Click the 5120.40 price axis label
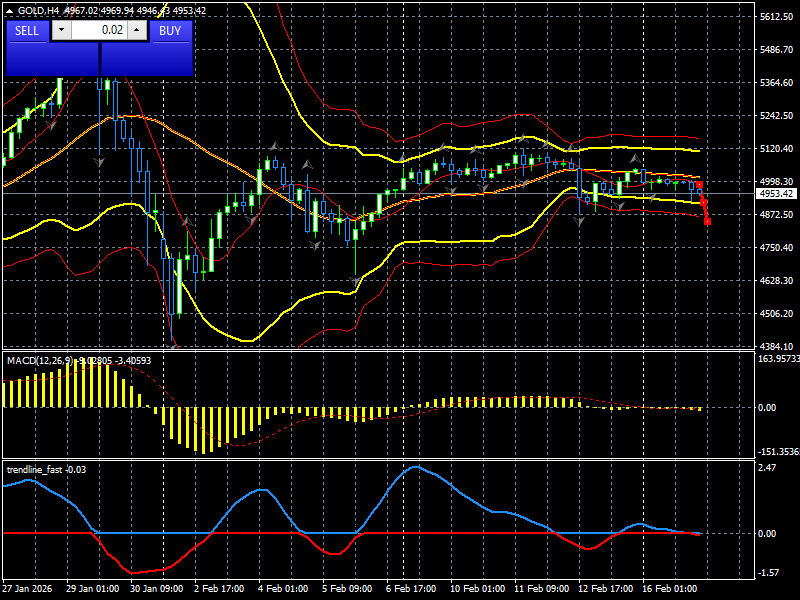This screenshot has width=800, height=600. (x=776, y=149)
